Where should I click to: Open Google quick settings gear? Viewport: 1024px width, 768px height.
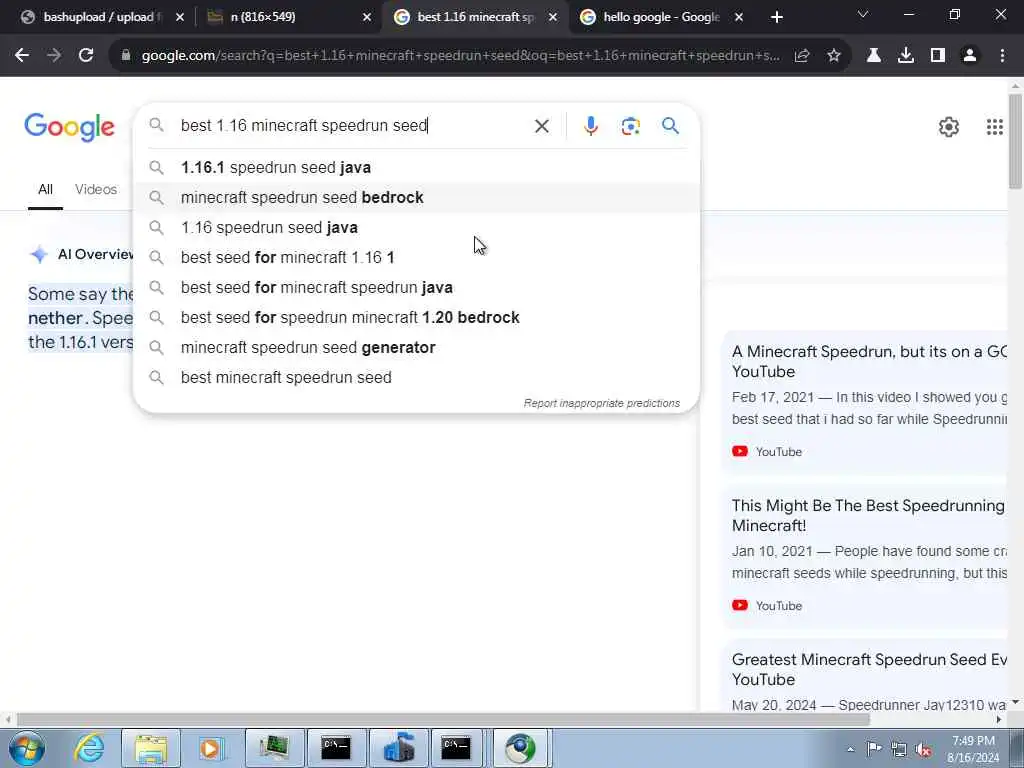[x=949, y=127]
